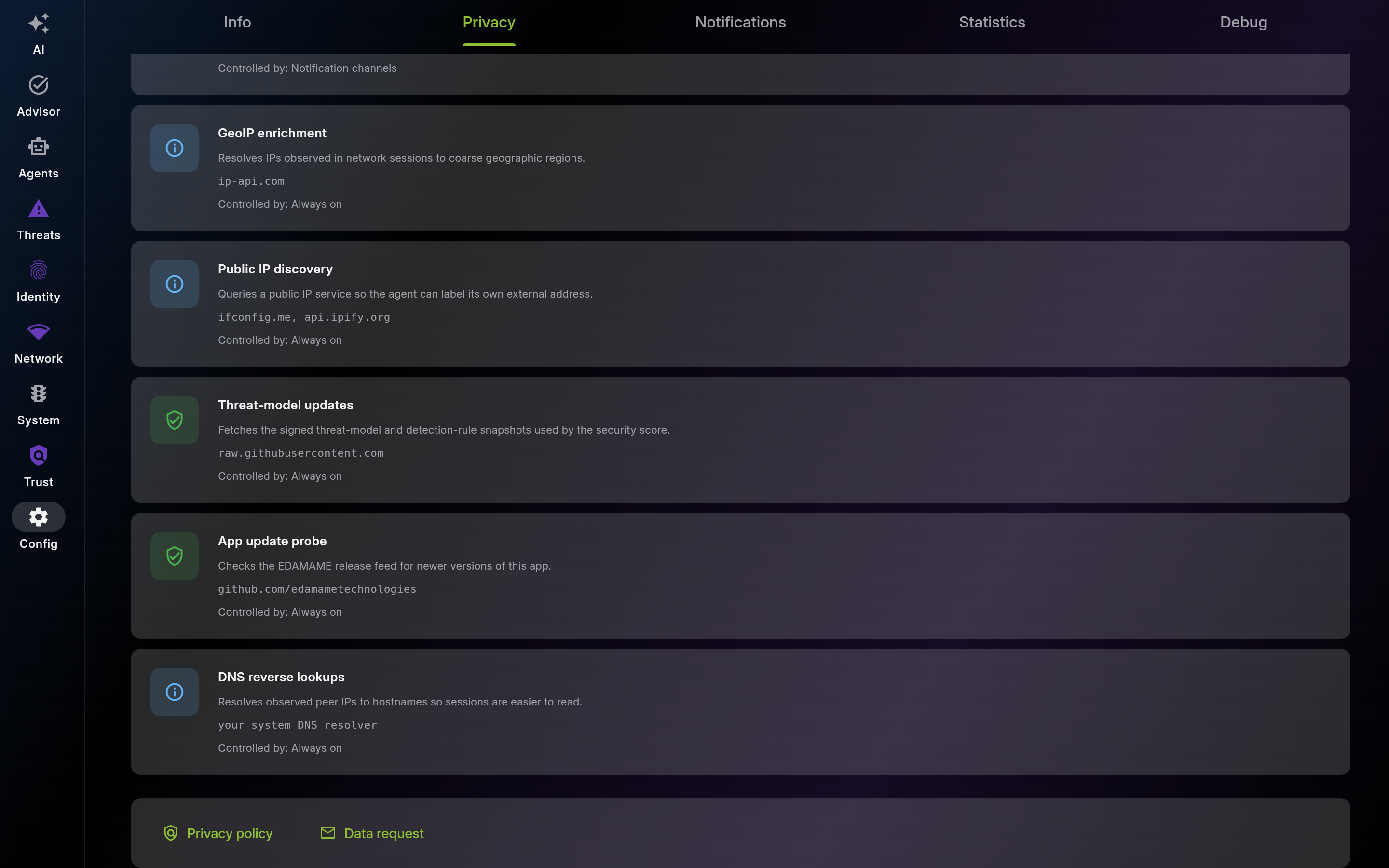1389x868 pixels.
Task: Click the GeoIP enrichment title
Action: (272, 133)
